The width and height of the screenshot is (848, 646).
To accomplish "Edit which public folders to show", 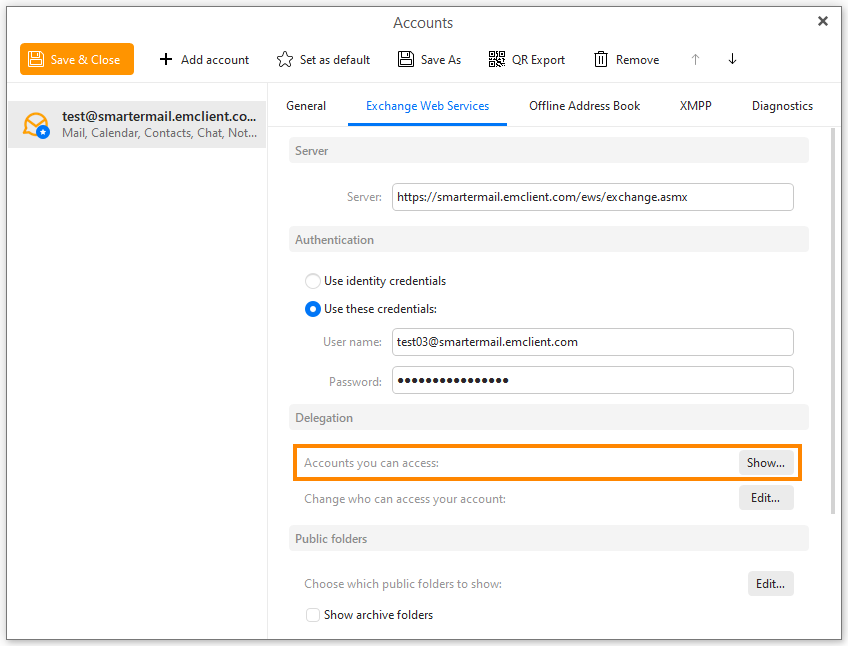I will (770, 584).
